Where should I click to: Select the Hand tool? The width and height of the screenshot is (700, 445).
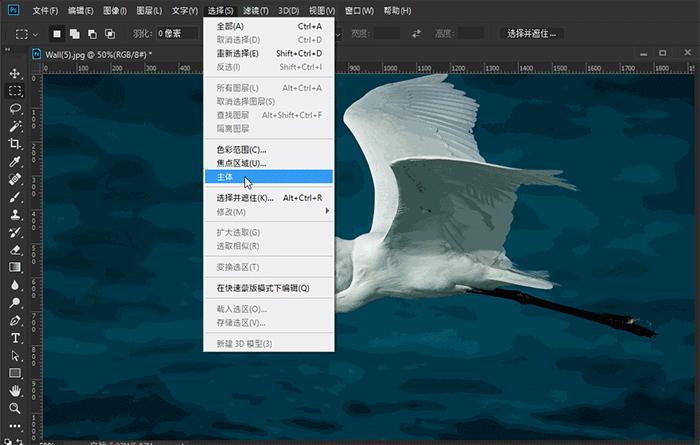click(15, 391)
